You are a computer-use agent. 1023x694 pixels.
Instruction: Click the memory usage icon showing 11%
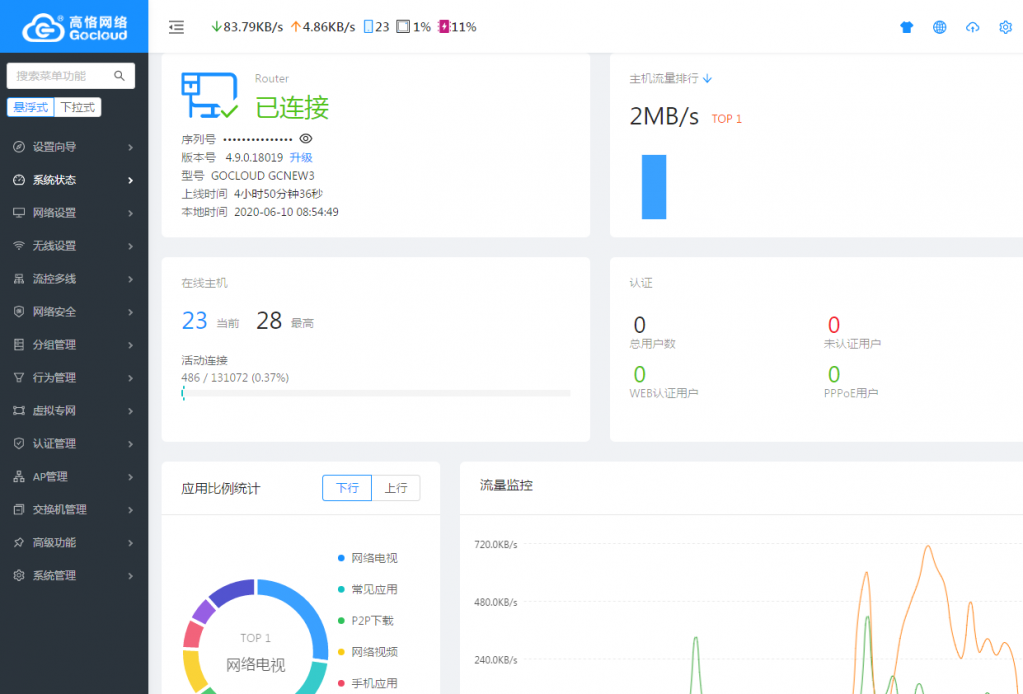[x=444, y=27]
